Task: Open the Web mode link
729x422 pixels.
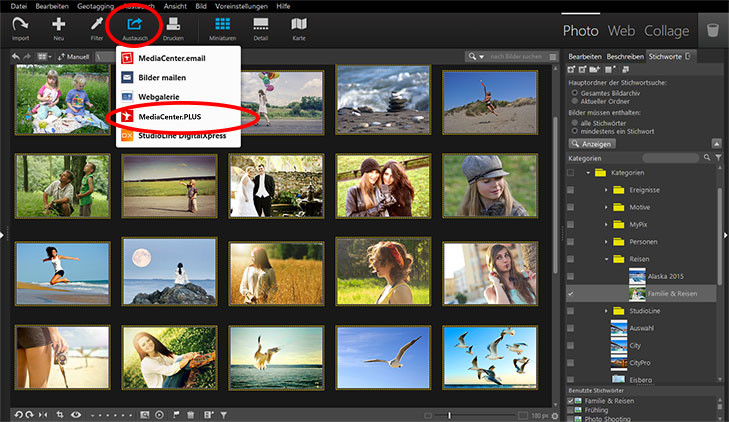Action: [x=621, y=31]
